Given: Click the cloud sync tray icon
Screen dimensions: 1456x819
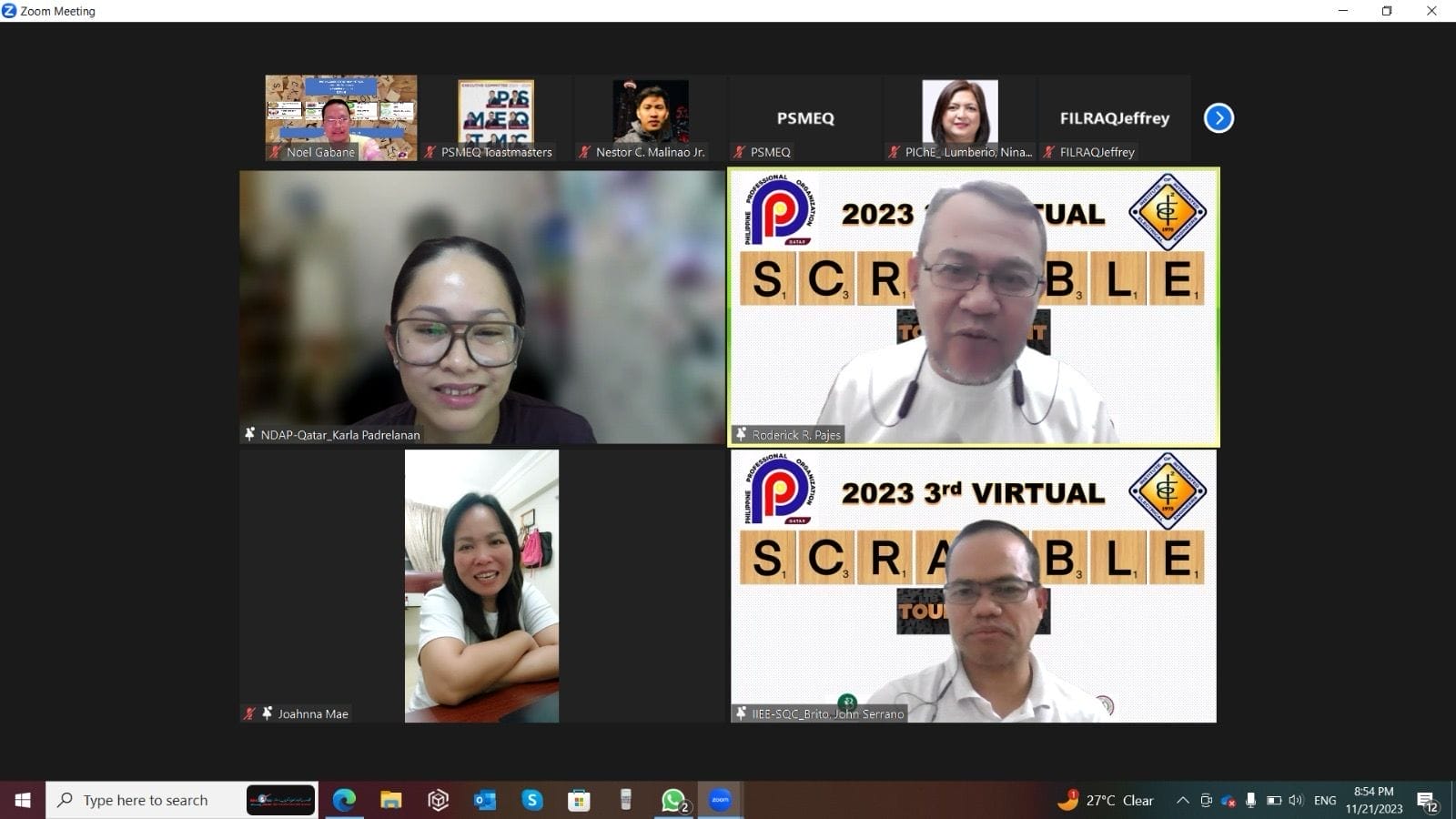Looking at the screenshot, I should pos(1228,800).
